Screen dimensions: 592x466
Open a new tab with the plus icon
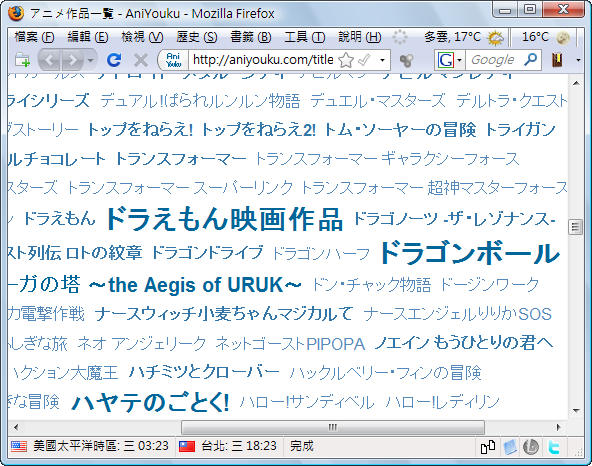pyautogui.click(x=22, y=60)
